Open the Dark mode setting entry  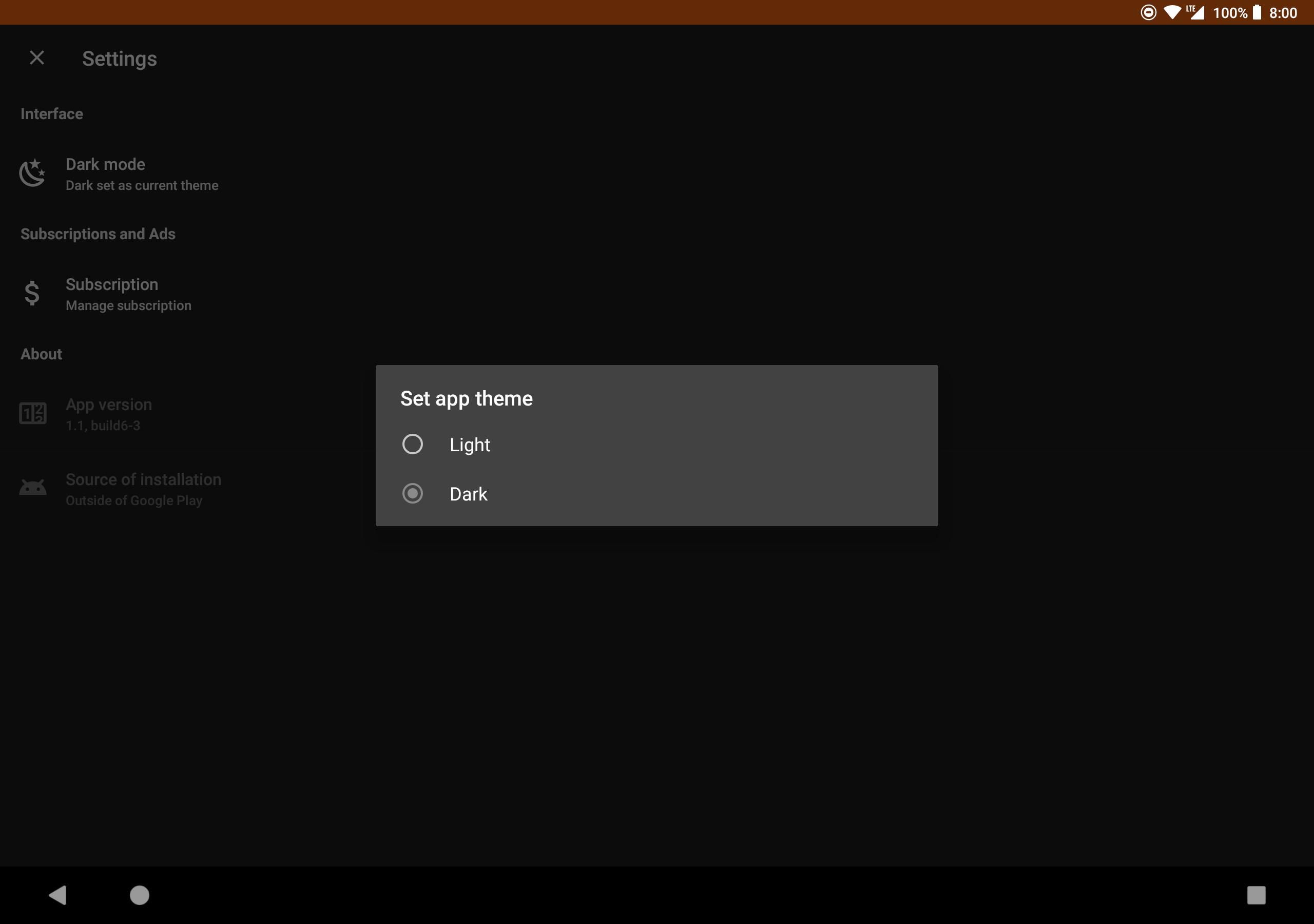pos(141,174)
